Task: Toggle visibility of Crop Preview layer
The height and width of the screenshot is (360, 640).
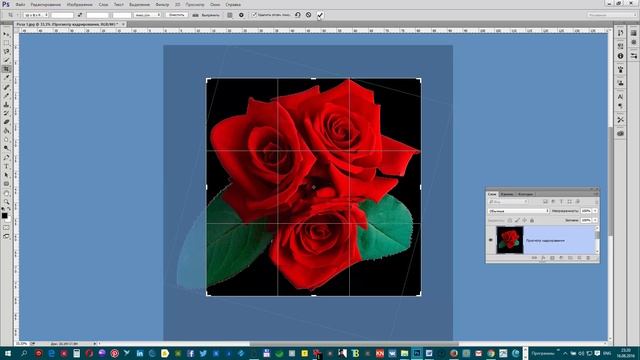Action: click(x=491, y=240)
